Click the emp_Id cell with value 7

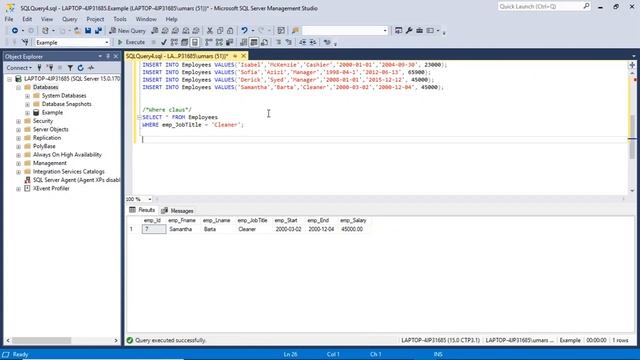click(154, 229)
